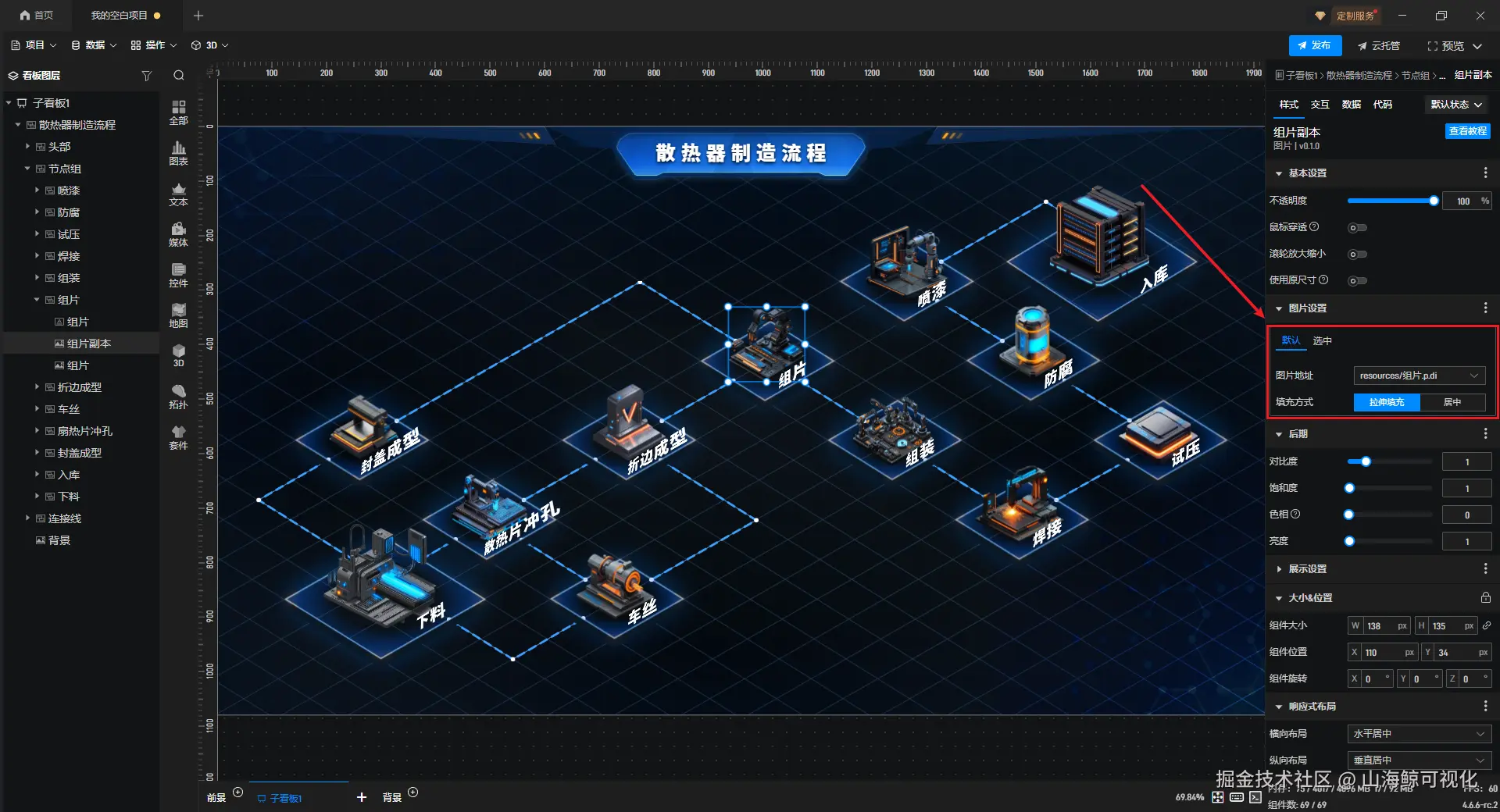The image size is (1500, 812).
Task: Click the layer search magnifier icon
Action: [179, 76]
